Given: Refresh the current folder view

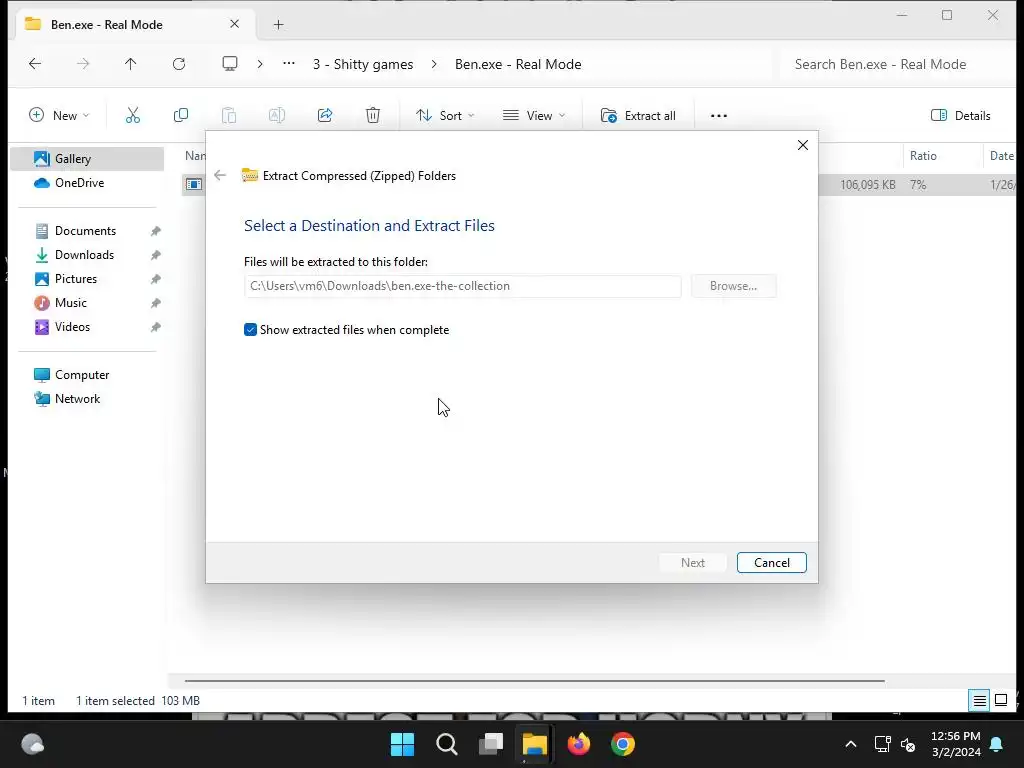Looking at the screenshot, I should [179, 64].
